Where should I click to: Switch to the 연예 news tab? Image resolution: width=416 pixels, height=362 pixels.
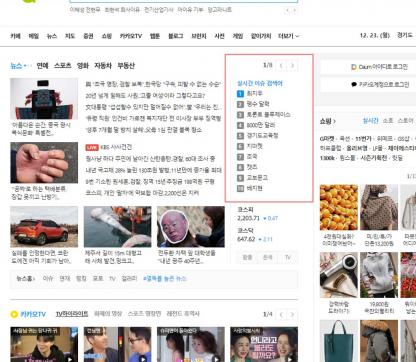[x=42, y=66]
